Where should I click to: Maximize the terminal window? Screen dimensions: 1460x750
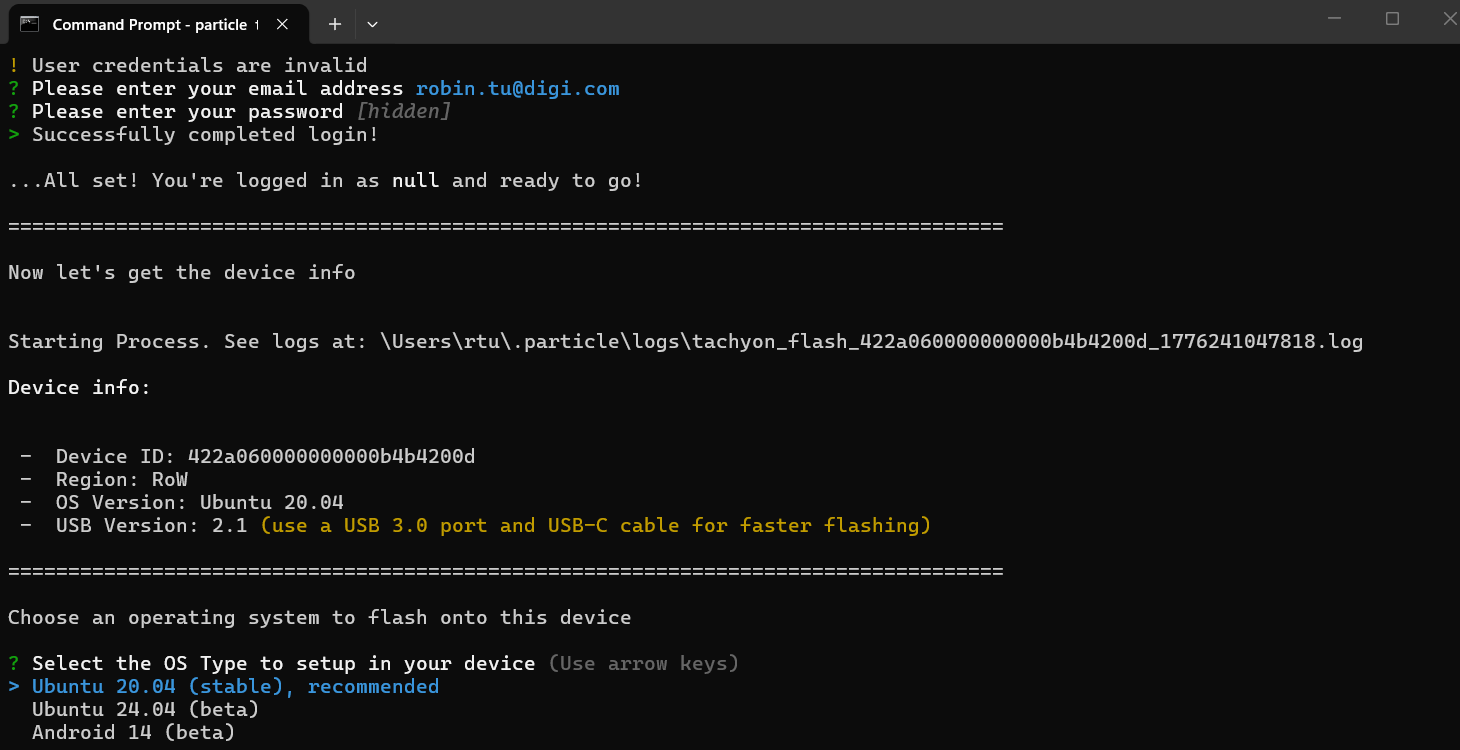(1392, 19)
